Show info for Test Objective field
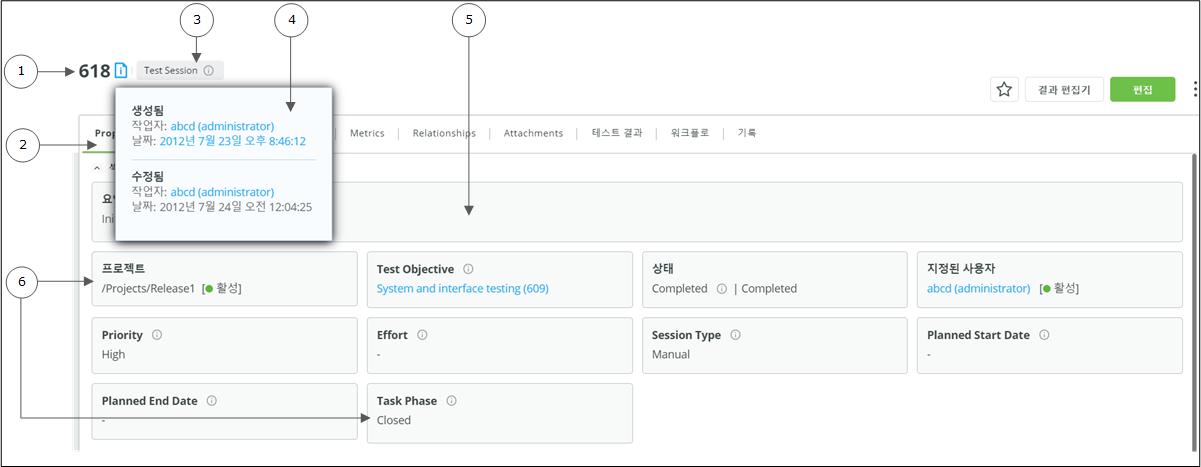Screen dimensions: 1201x467 tap(468, 269)
